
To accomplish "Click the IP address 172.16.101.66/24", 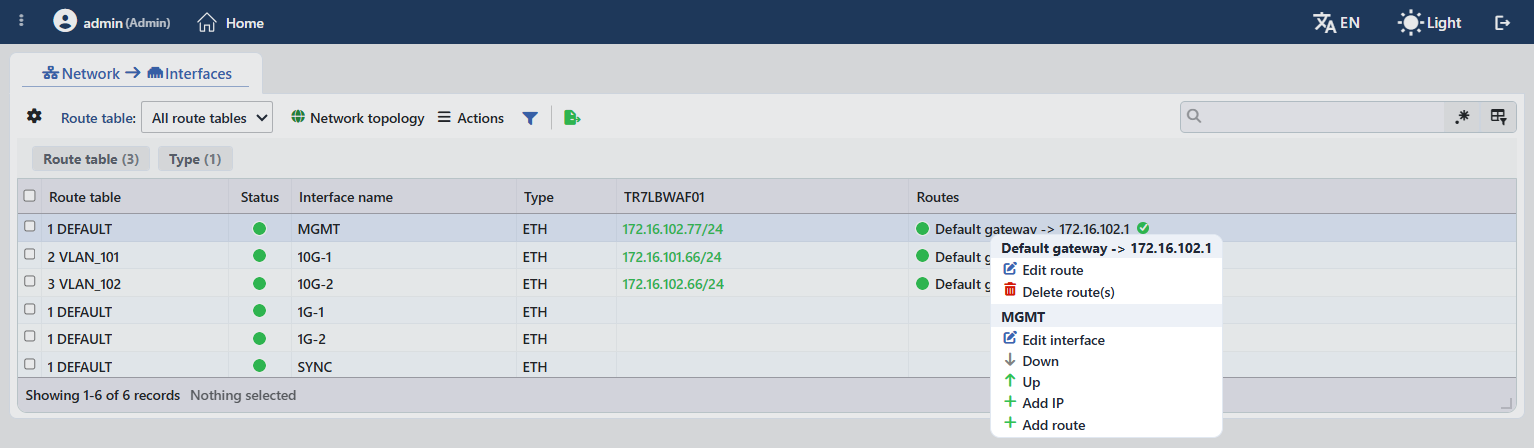I will click(x=673, y=256).
